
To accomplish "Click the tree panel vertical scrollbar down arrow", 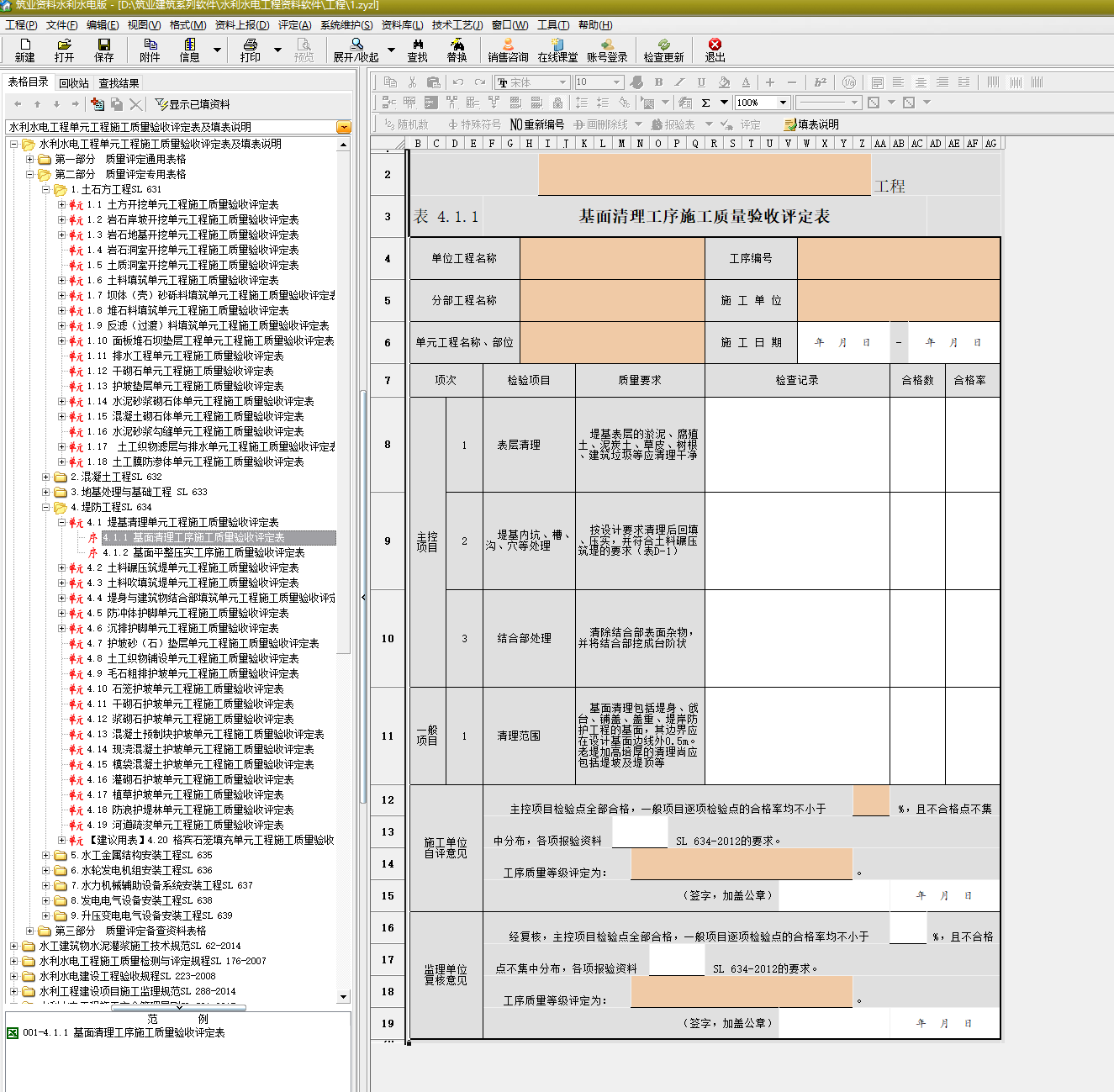I will (343, 997).
